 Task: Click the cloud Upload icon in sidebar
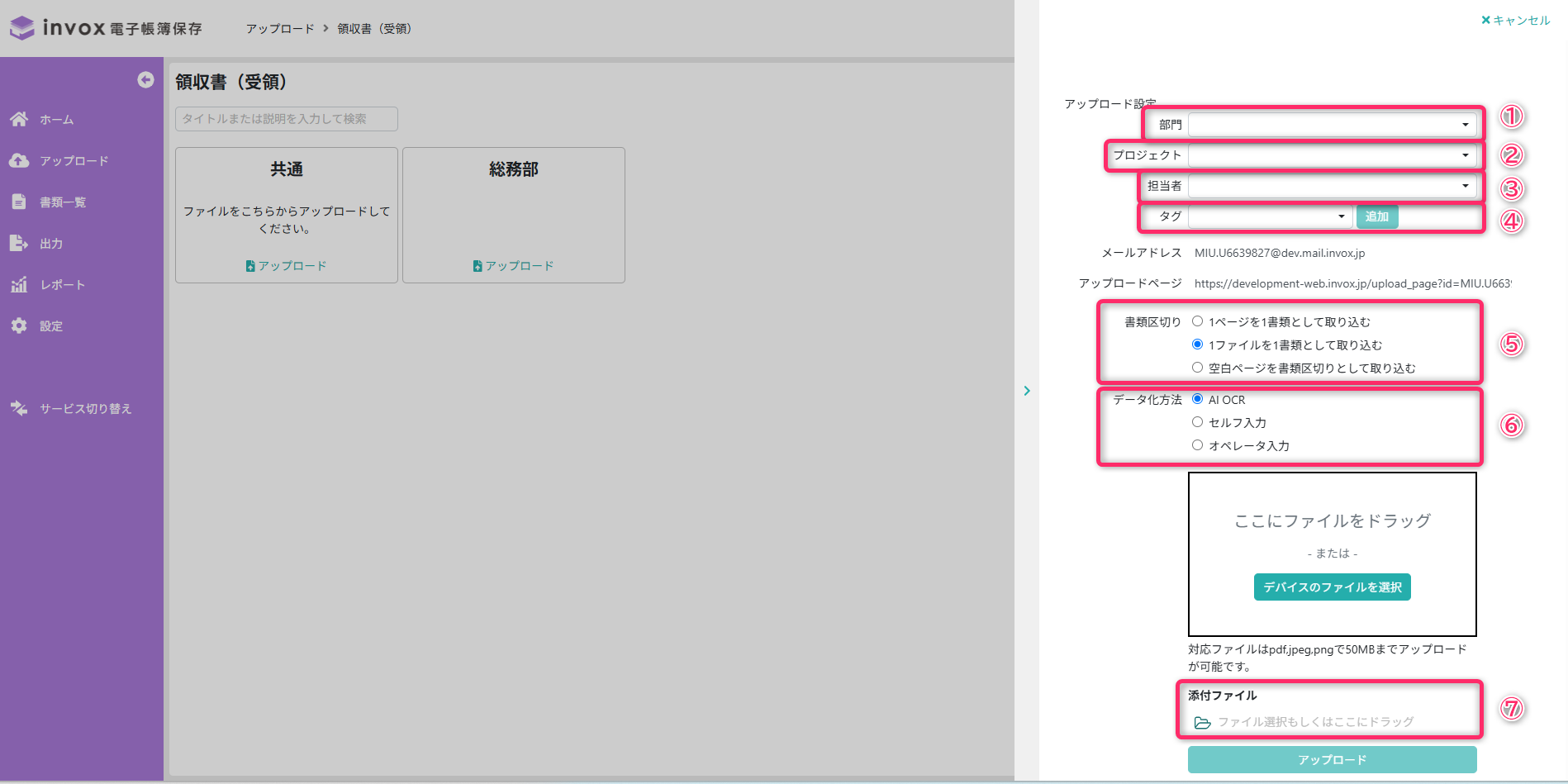point(19,160)
